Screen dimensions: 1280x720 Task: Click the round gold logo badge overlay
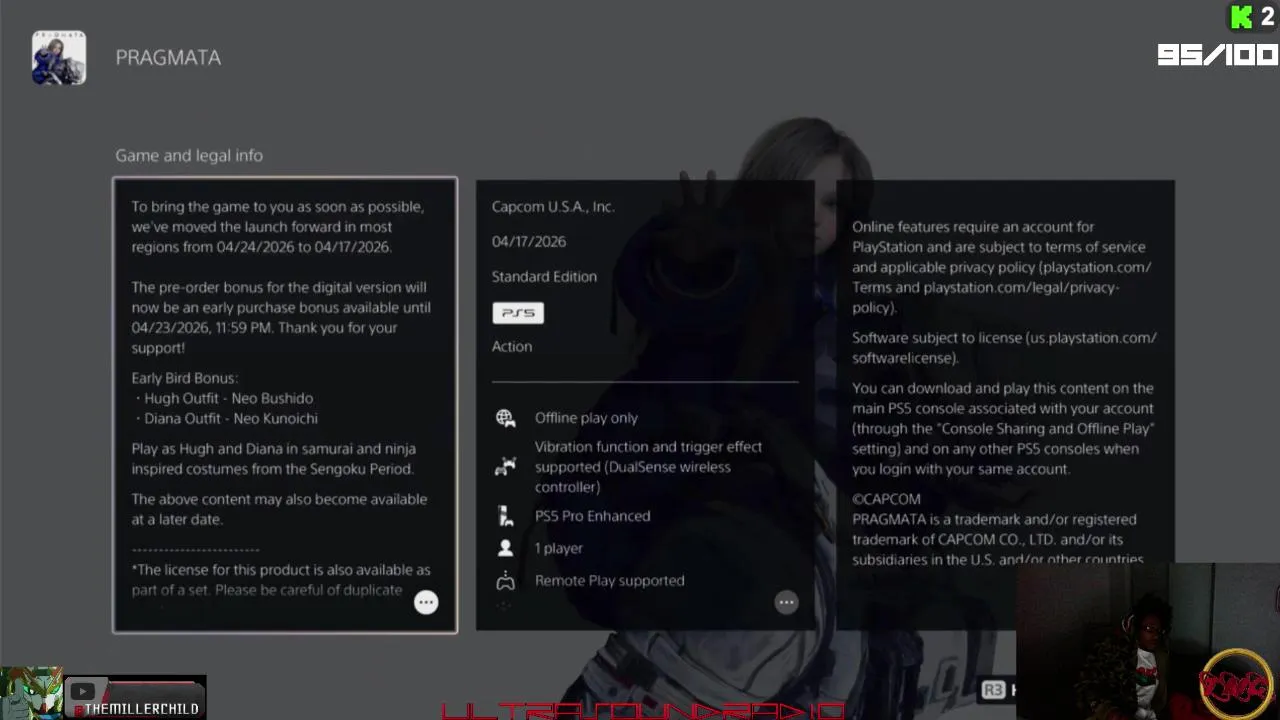point(1236,685)
